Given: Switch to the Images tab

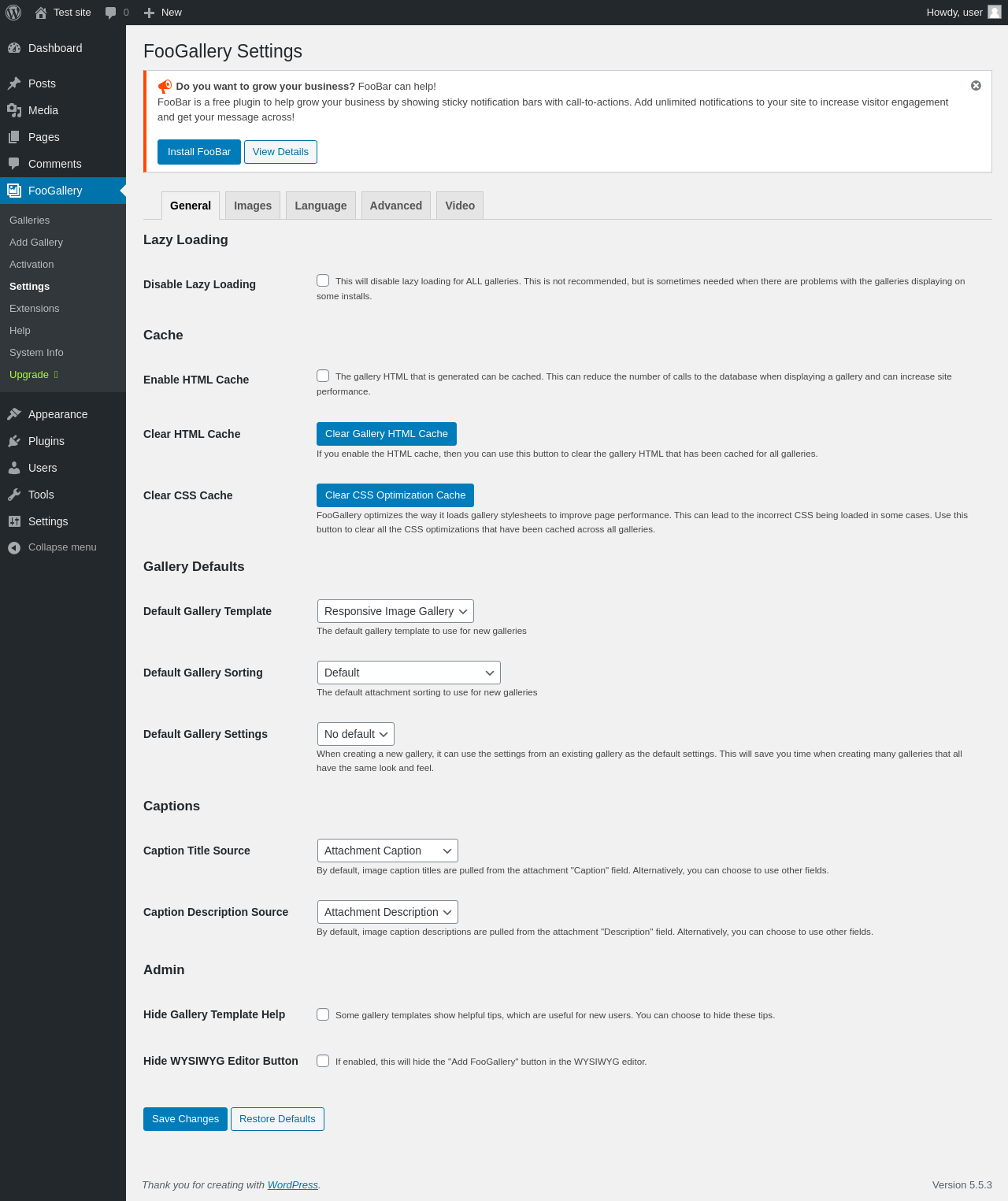Looking at the screenshot, I should 253,206.
